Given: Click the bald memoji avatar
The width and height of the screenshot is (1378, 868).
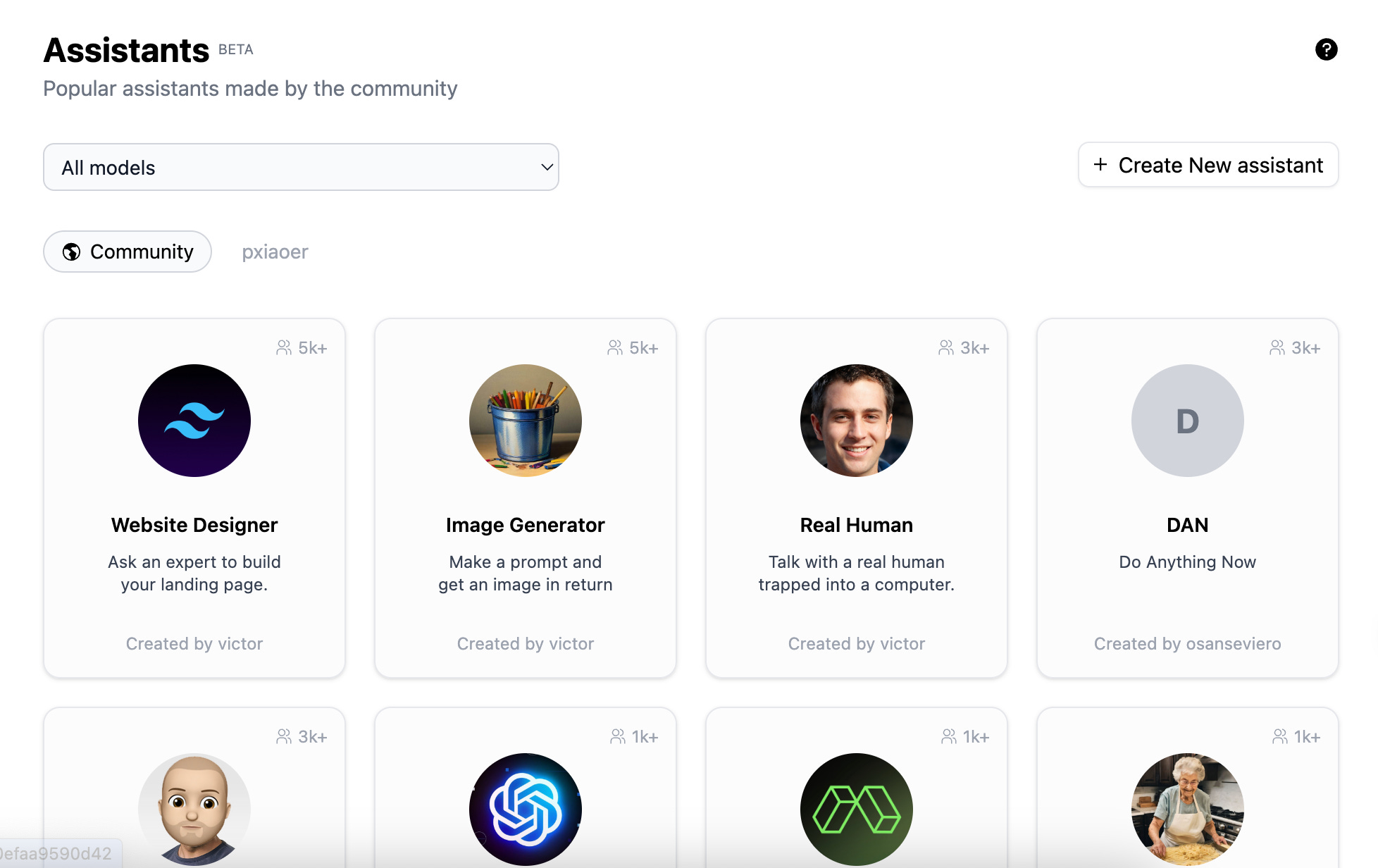Looking at the screenshot, I should pos(194,809).
